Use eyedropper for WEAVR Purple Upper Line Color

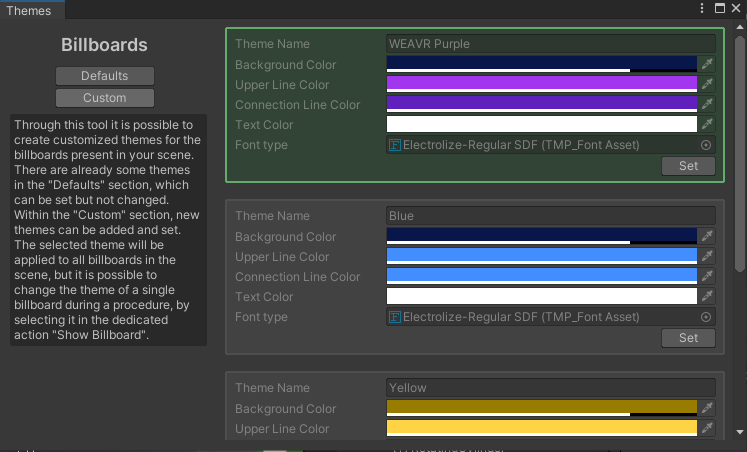coord(707,84)
